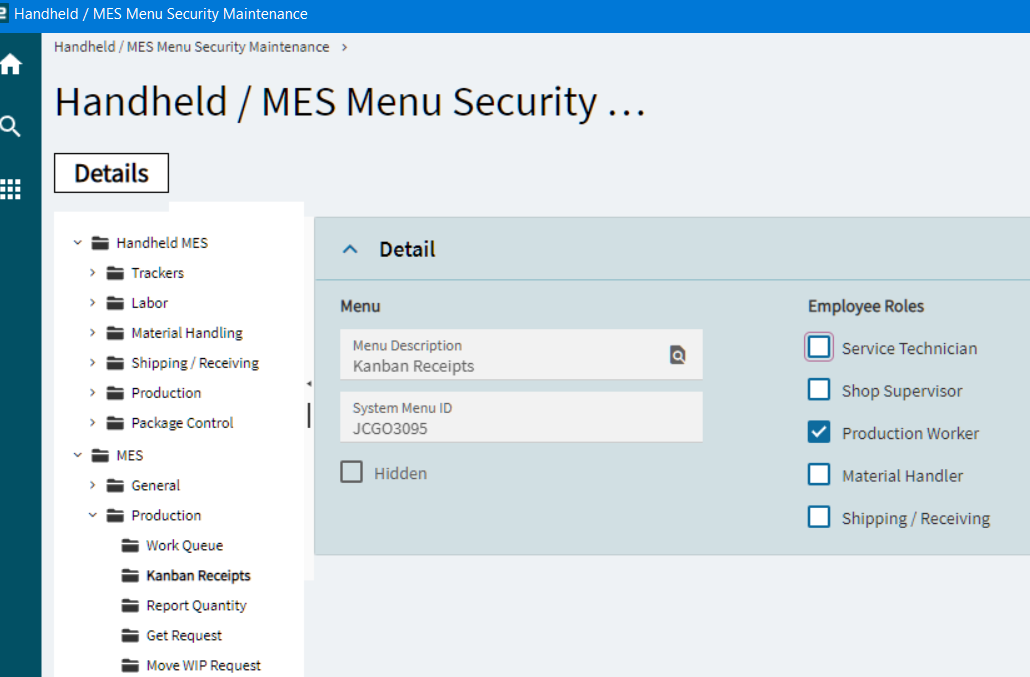The height and width of the screenshot is (677, 1030).
Task: Select Trackers label in the tree
Action: coord(158,273)
